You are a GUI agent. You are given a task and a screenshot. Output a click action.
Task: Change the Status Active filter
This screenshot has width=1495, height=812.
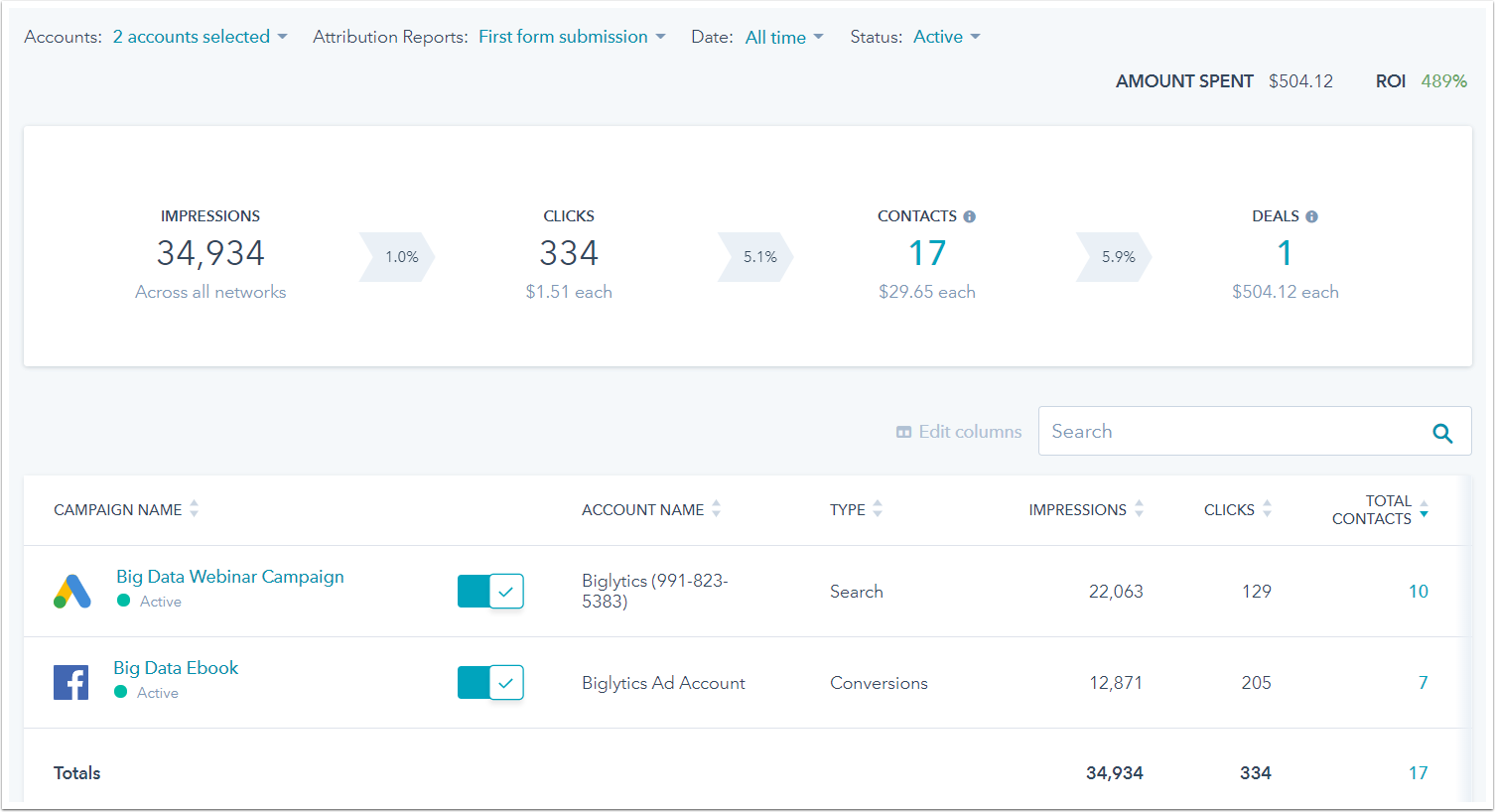coord(946,37)
